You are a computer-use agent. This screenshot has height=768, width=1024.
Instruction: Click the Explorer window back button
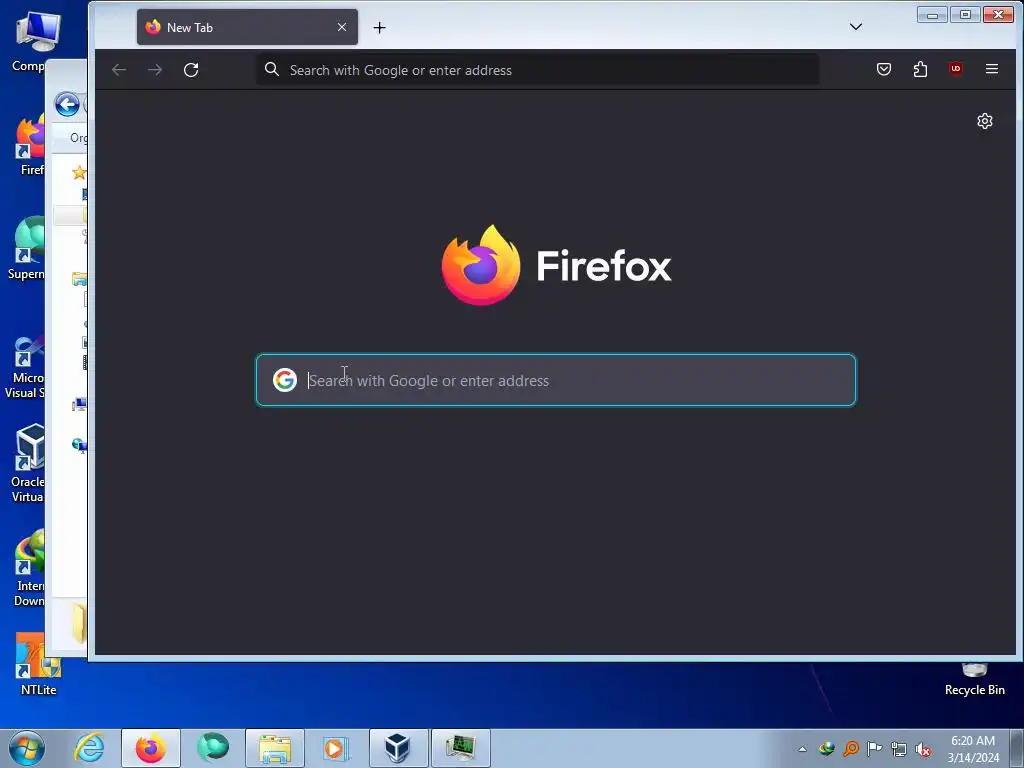click(67, 104)
